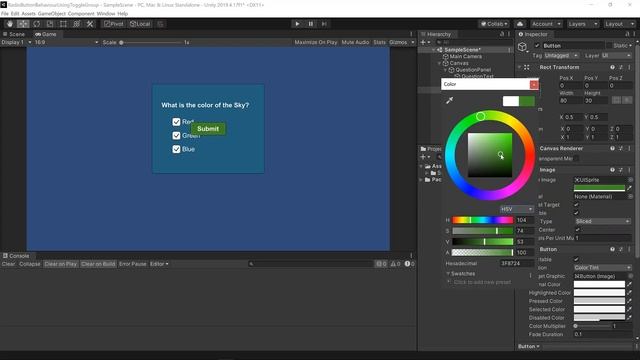Click the GameObject cube icon in Inspector
This screenshot has width=640, height=360.
[522, 47]
